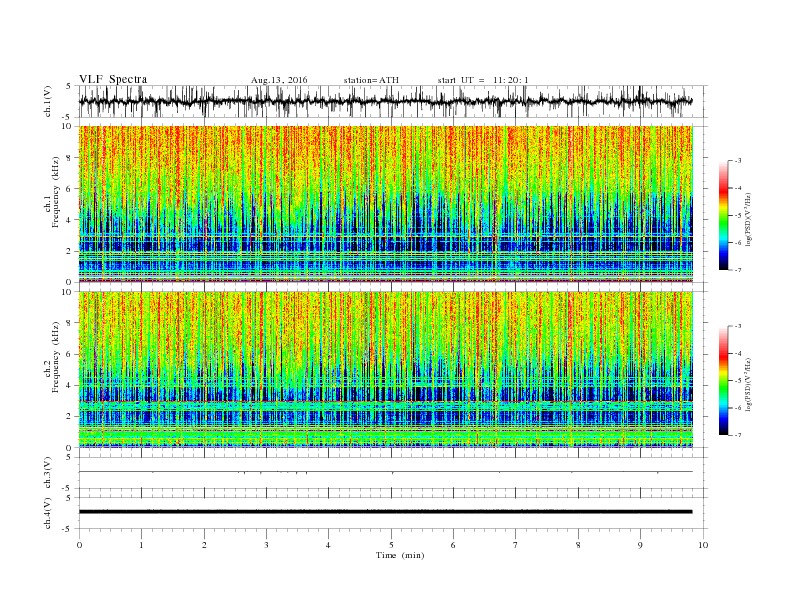Click the "station=ATH" header label

point(371,80)
